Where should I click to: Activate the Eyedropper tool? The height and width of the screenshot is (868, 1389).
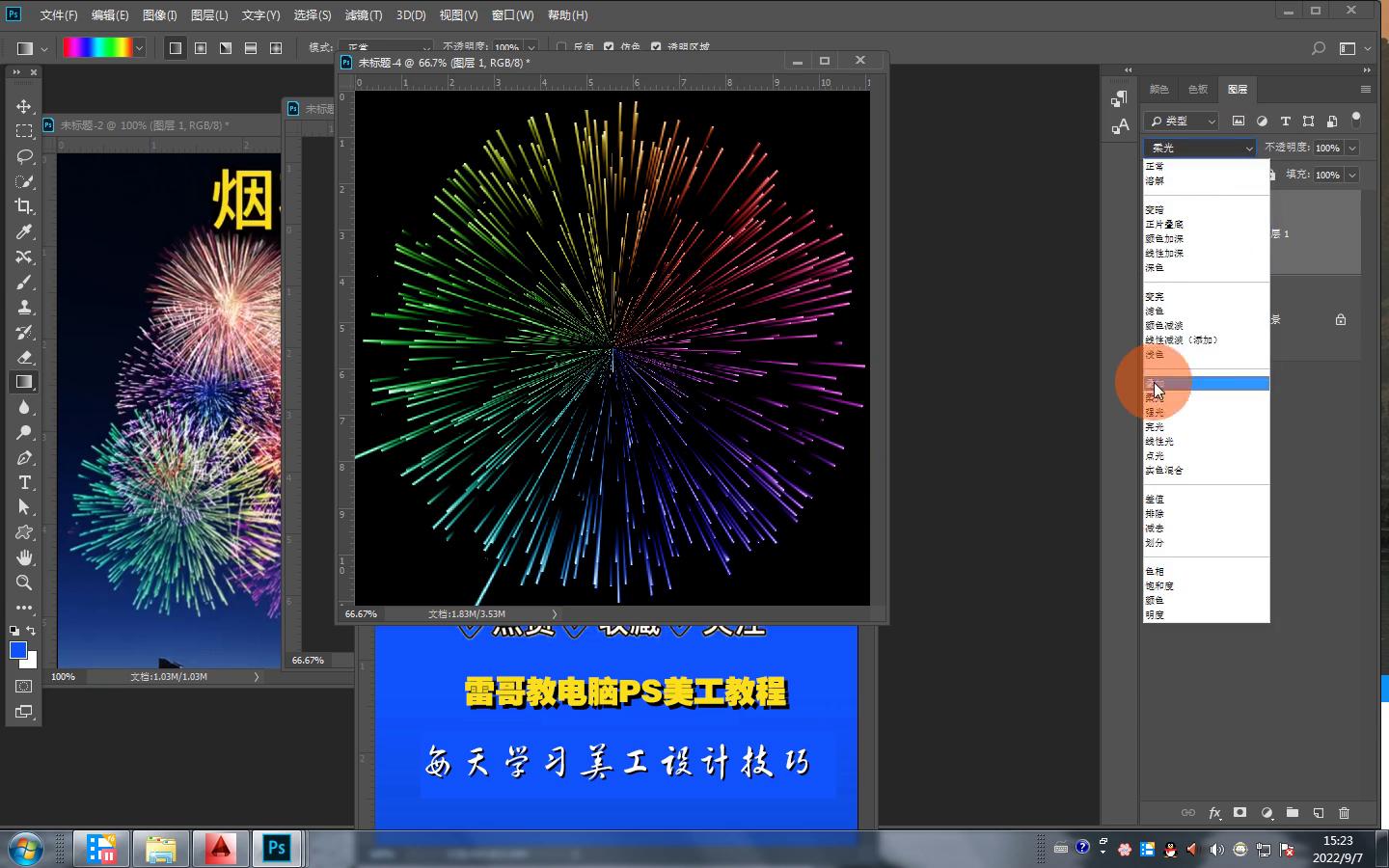(24, 231)
